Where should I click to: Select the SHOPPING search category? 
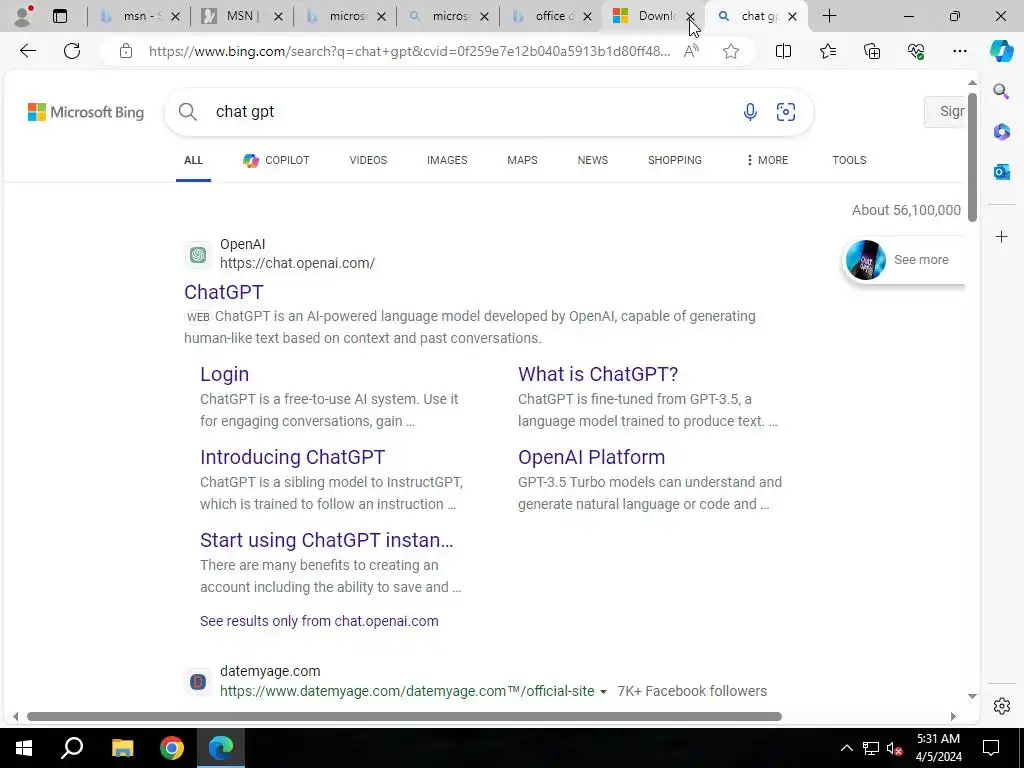[x=675, y=160]
